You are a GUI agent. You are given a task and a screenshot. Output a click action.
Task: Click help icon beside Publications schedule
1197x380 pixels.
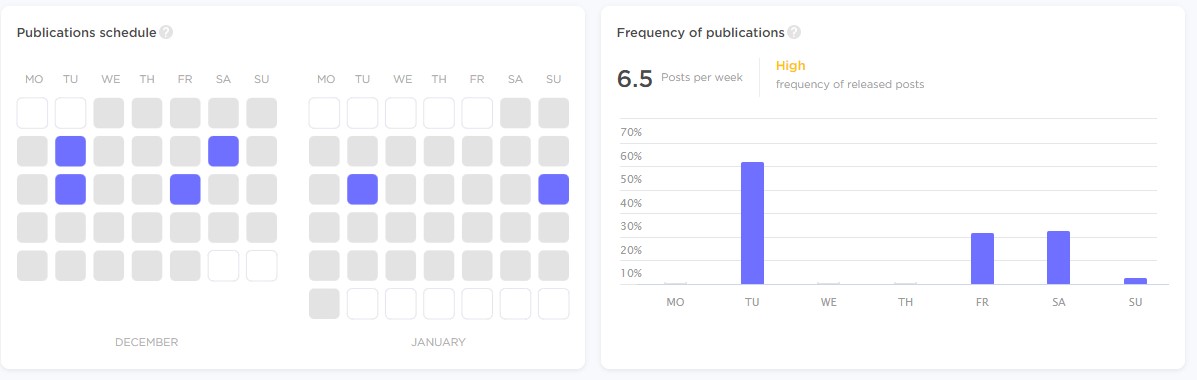166,33
